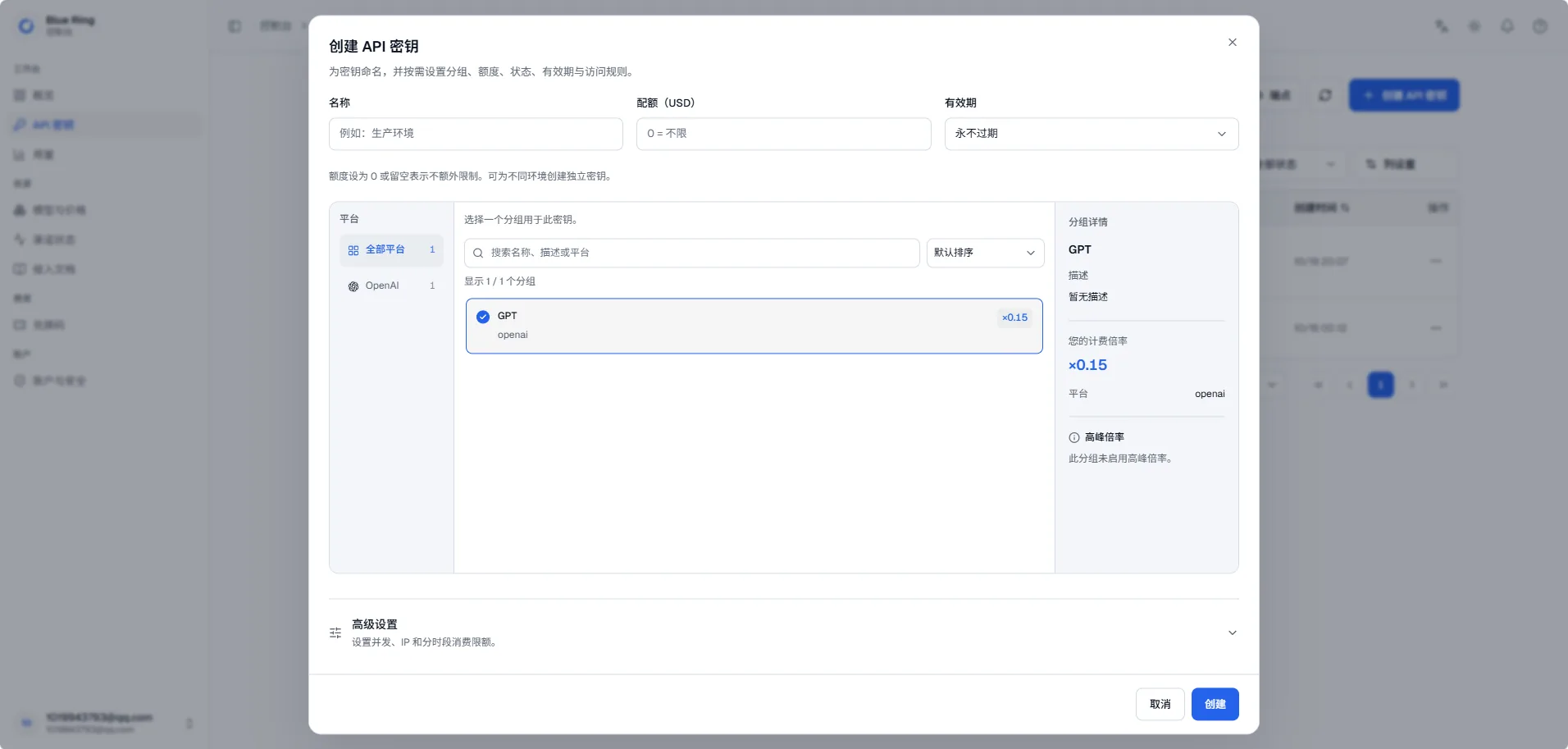The height and width of the screenshot is (749, 1568).
Task: Click the 'openai' value beside 平台 in details
Action: tap(1210, 395)
